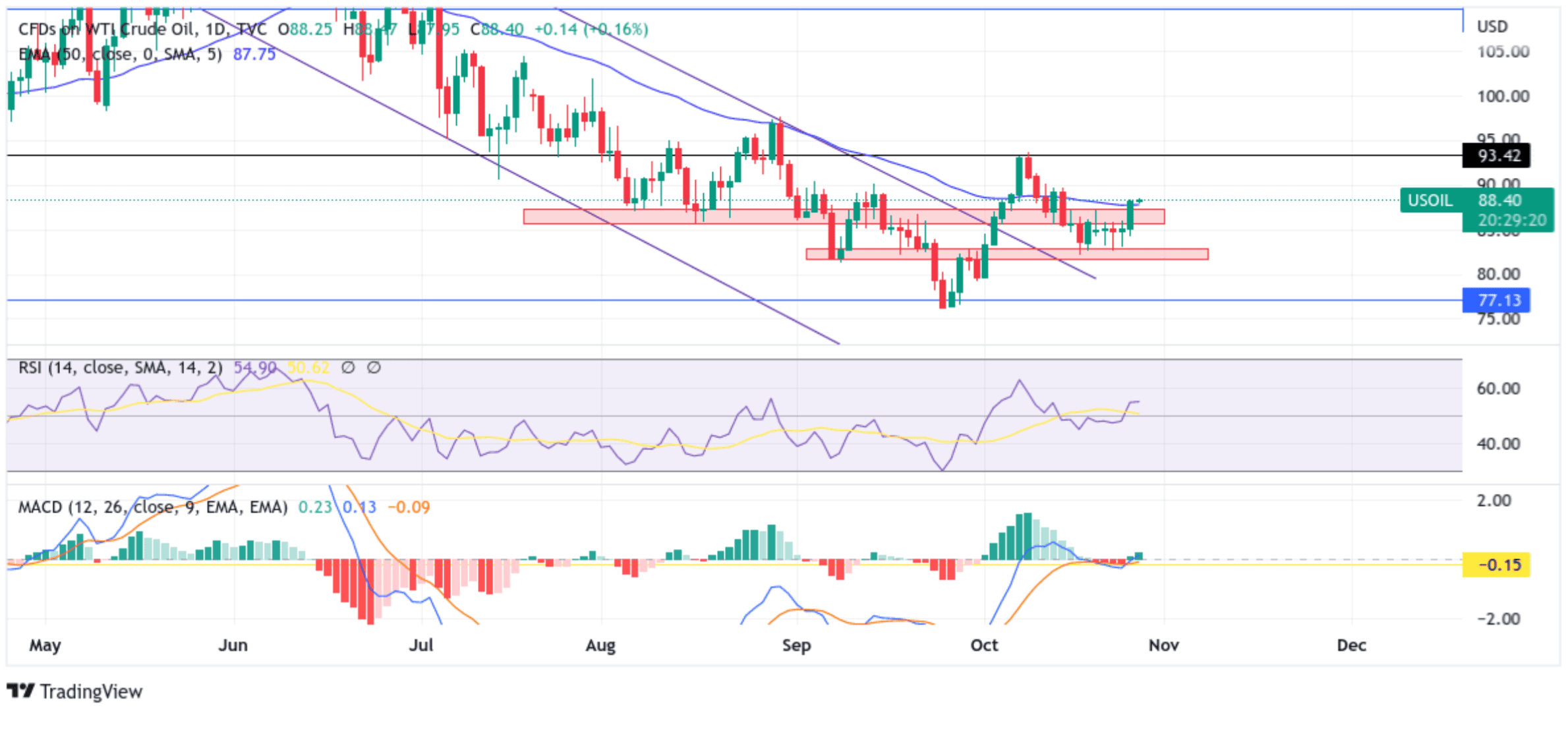Click the close value C88.40
Viewport: 1568px width, 746px height.
click(497, 29)
